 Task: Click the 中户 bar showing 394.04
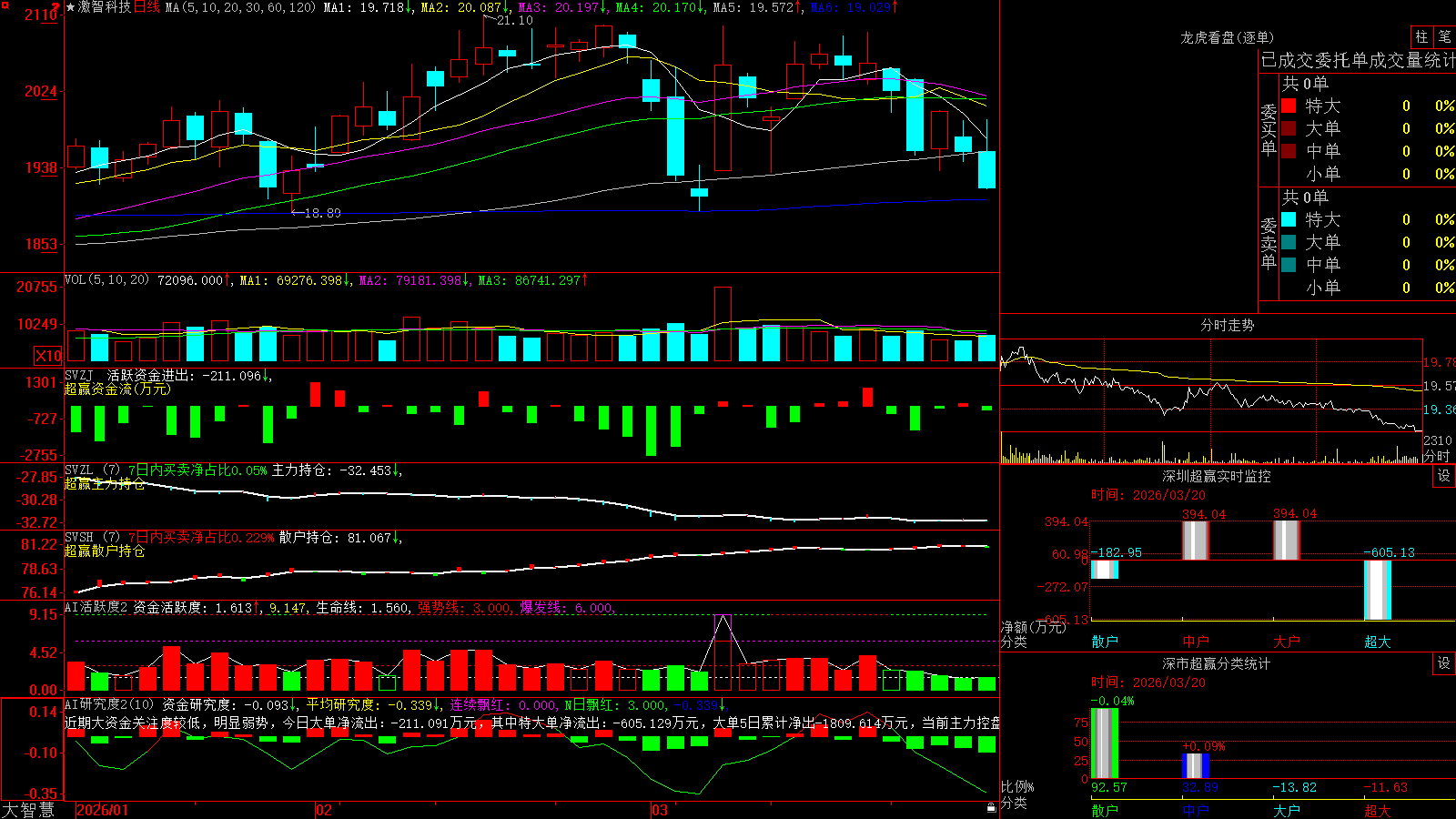click(1196, 541)
